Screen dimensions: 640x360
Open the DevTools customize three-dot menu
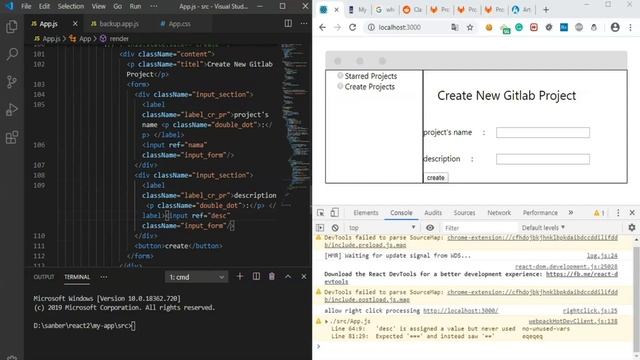(x=618, y=213)
